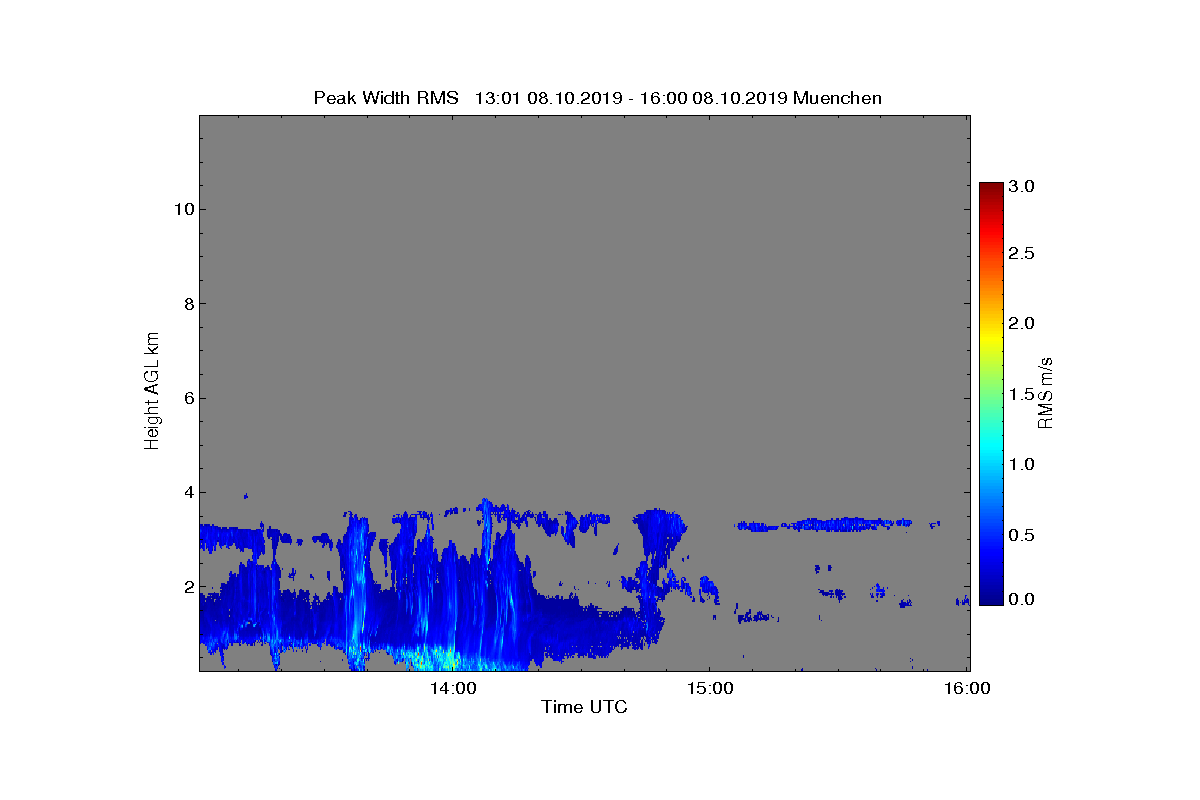Click the '14:00' time tick label
The width and height of the screenshot is (1200, 800).
452,688
